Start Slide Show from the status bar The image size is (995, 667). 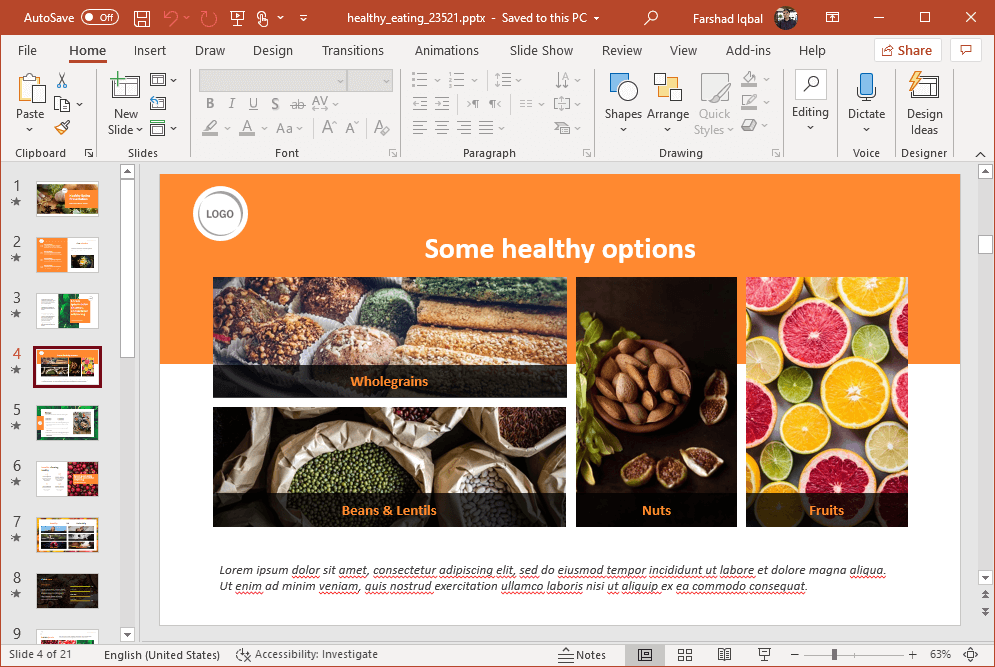(x=763, y=655)
